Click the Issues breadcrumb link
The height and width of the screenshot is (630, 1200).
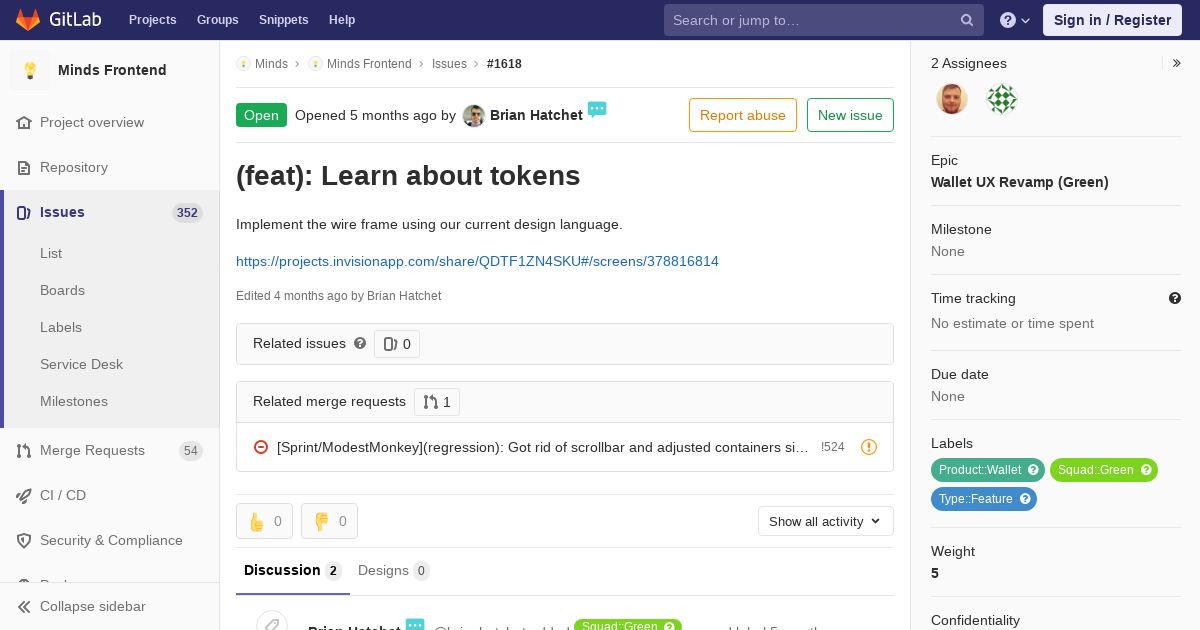point(449,64)
